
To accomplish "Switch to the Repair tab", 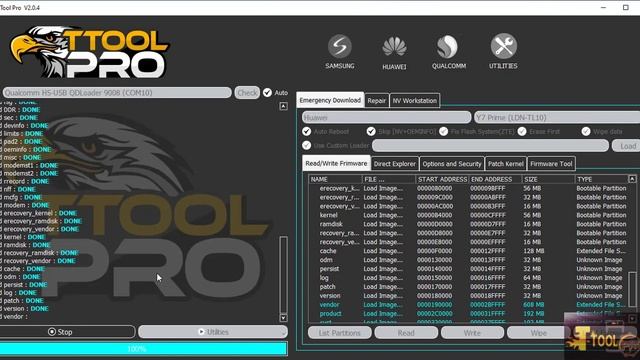I will click(x=376, y=100).
